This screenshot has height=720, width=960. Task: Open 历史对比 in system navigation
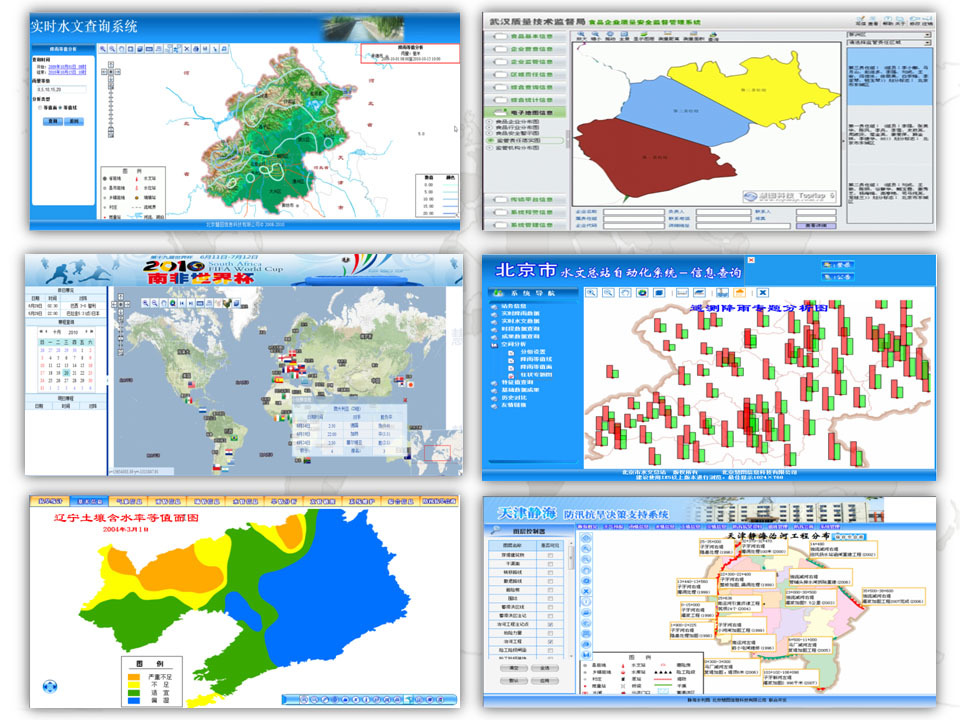tap(514, 398)
